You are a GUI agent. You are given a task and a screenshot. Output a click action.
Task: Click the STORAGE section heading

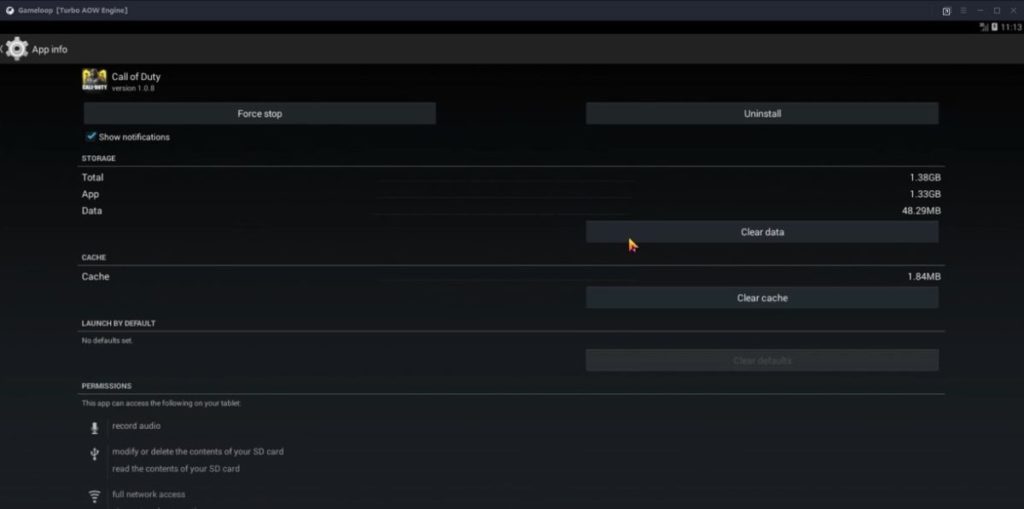pos(99,159)
